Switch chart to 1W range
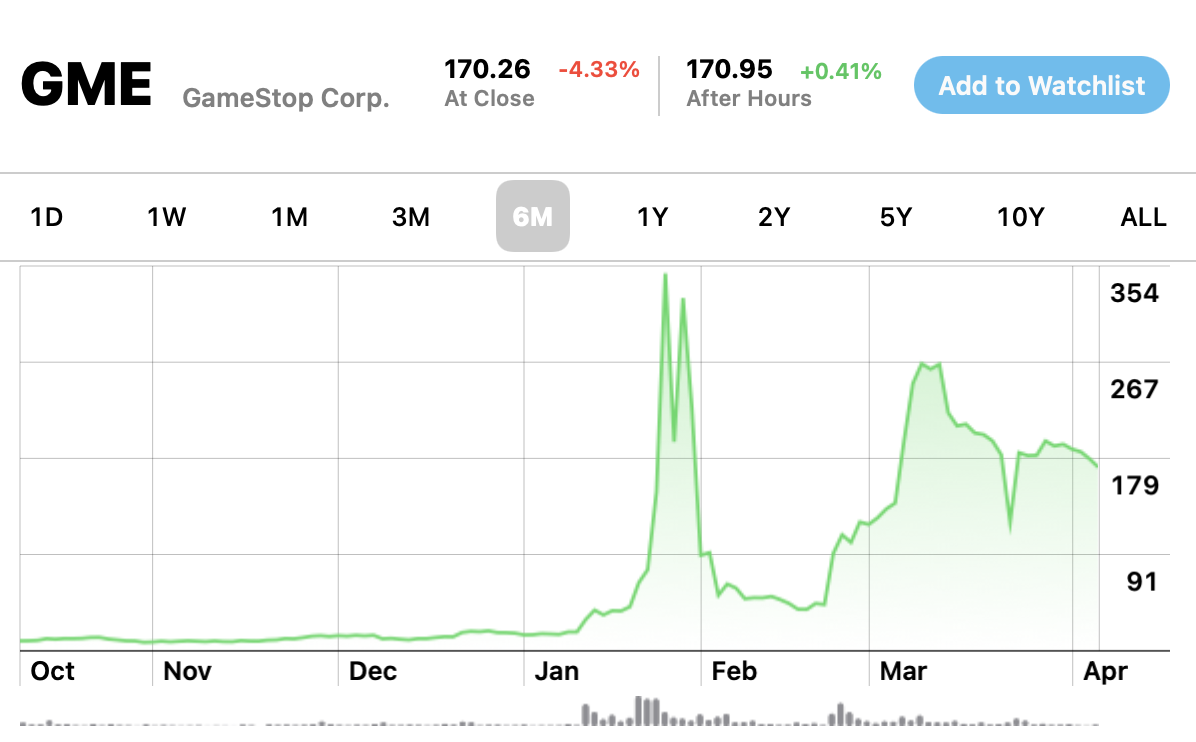 [x=167, y=217]
